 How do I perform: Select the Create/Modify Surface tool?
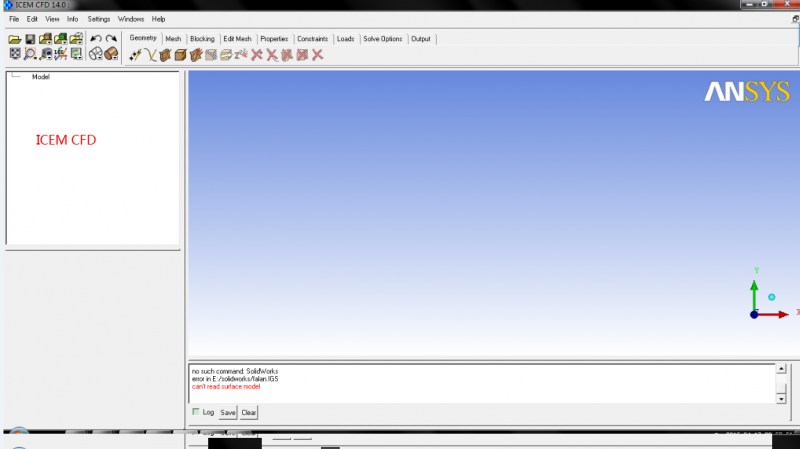pyautogui.click(x=165, y=55)
